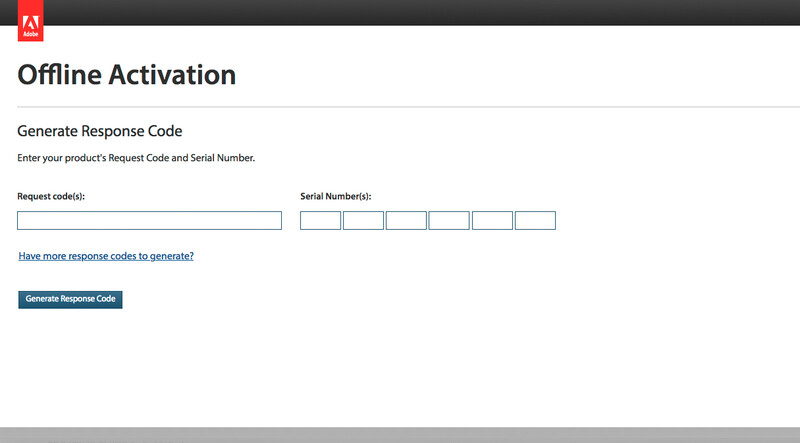800x443 pixels.
Task: Select the fifth Serial Number box
Action: [492, 220]
